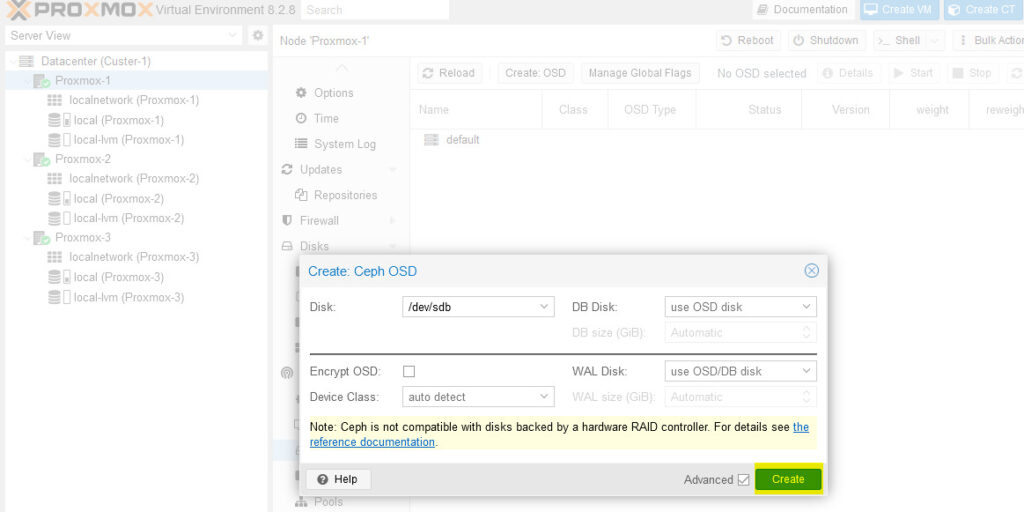
Task: Collapse the Proxmox-3 node expander
Action: point(27,238)
